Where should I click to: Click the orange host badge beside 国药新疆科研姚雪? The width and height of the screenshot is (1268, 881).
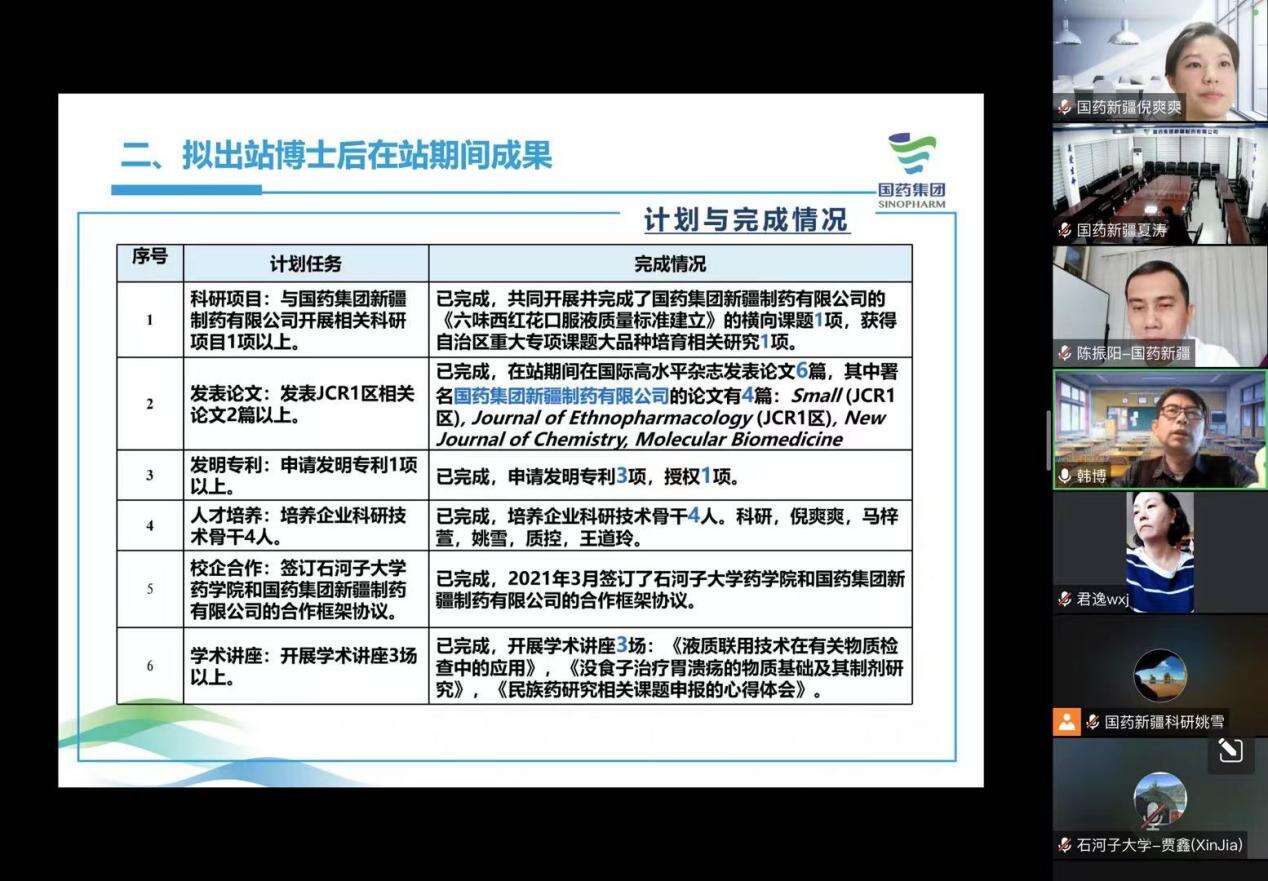[x=1066, y=721]
